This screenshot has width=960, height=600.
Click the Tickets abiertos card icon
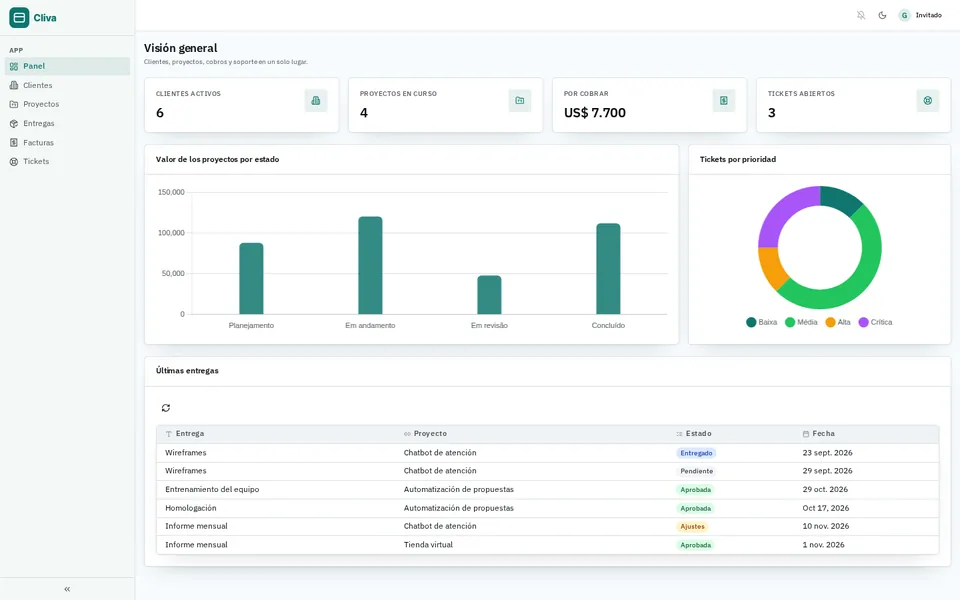pyautogui.click(x=928, y=100)
